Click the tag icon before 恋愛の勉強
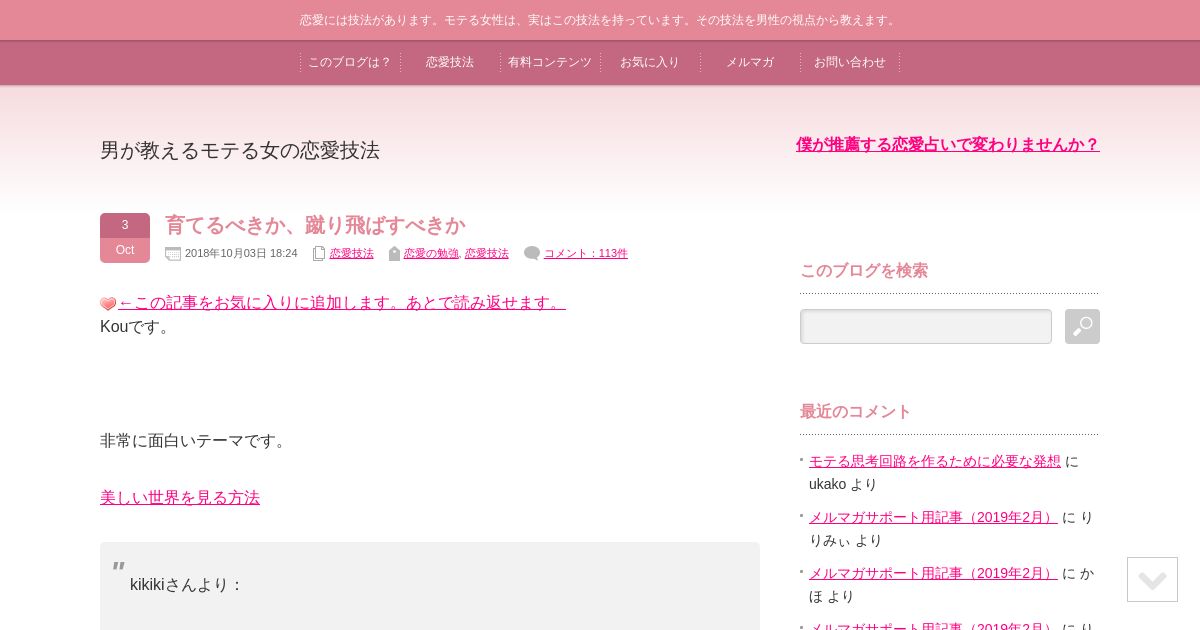The width and height of the screenshot is (1200, 630). pos(394,254)
